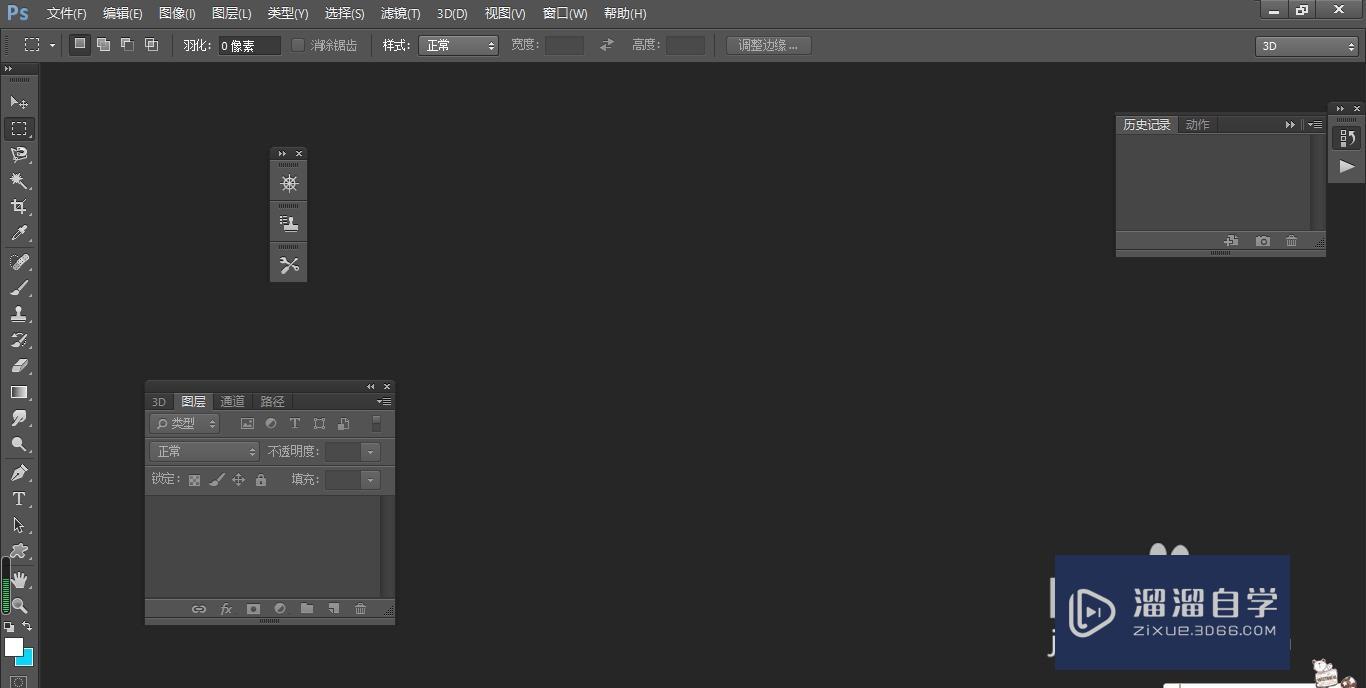Choose Subtract from Selection mode

coord(127,45)
